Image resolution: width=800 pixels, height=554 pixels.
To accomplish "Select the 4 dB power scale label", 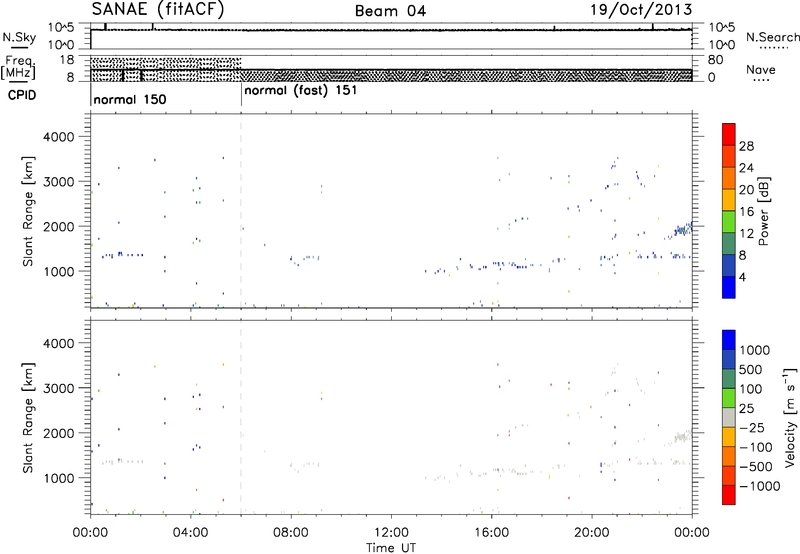I will [742, 277].
